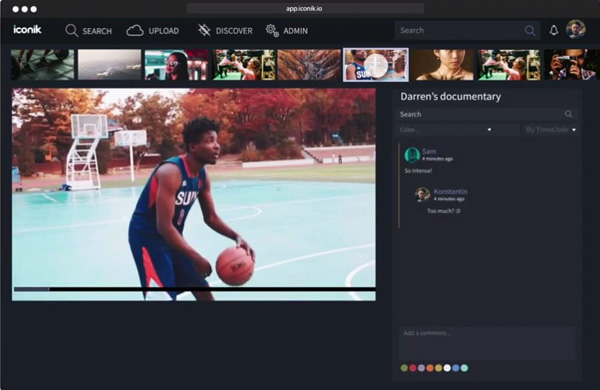The height and width of the screenshot is (390, 600).
Task: Open the Upload cloud icon
Action: [x=135, y=31]
